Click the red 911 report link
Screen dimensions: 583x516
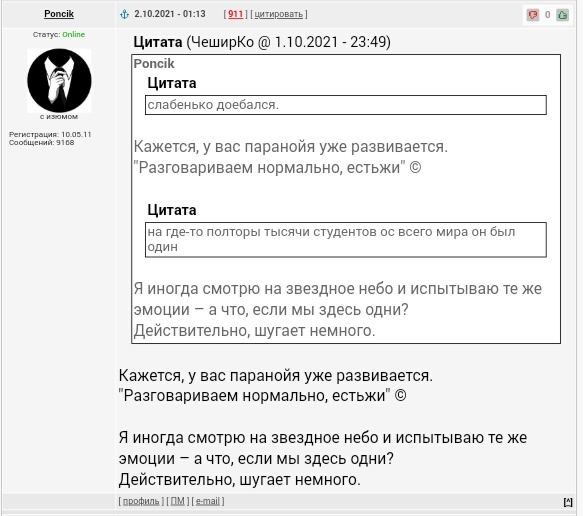[235, 14]
